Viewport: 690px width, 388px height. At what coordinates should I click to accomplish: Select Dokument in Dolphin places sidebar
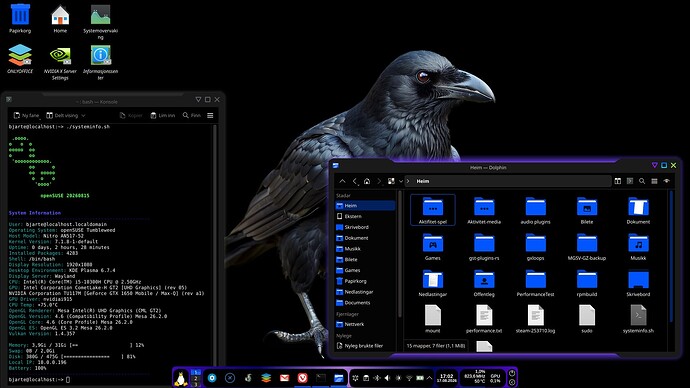click(365, 238)
